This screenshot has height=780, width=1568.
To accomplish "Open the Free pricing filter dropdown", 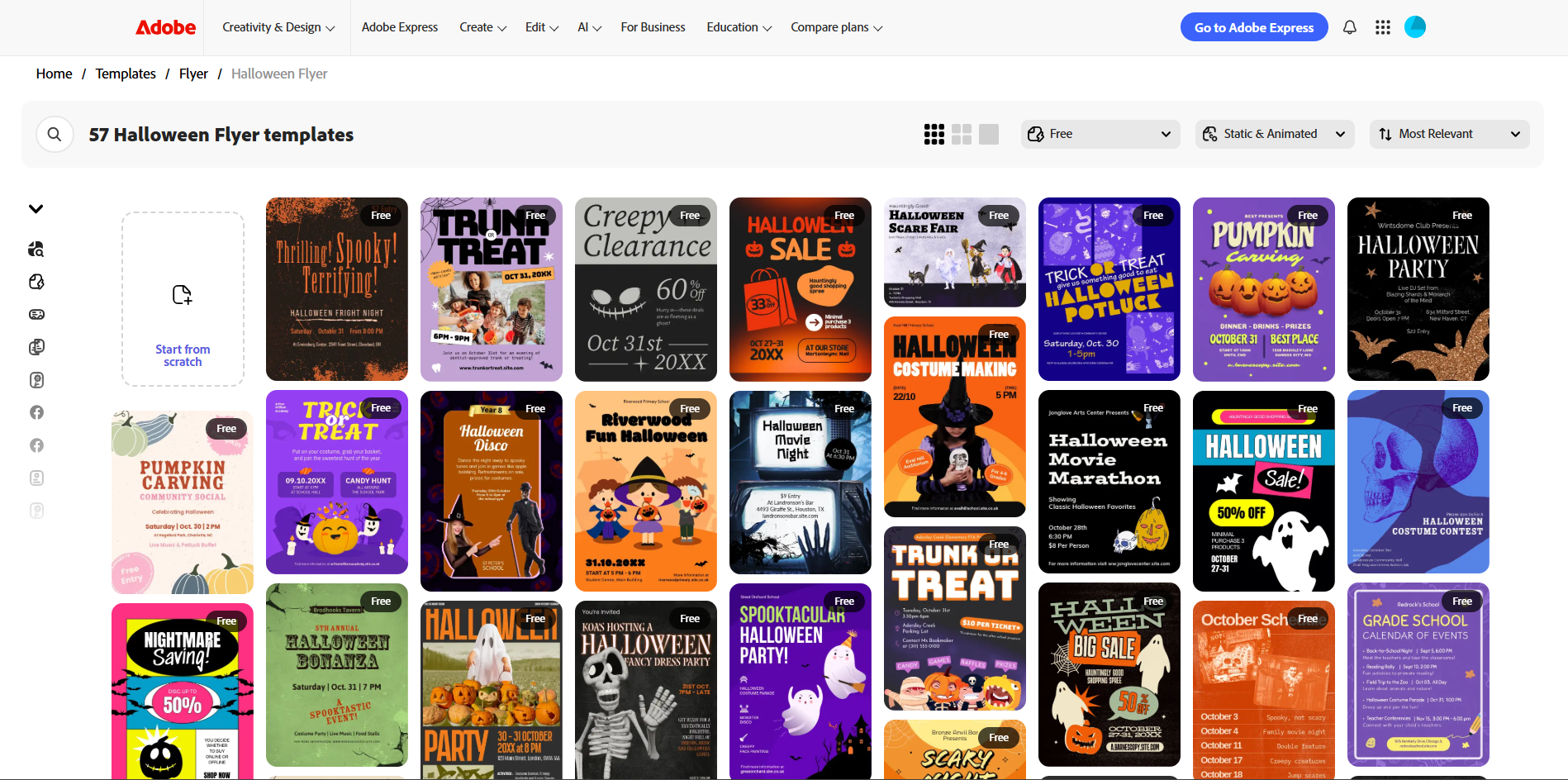I will pos(1099,133).
